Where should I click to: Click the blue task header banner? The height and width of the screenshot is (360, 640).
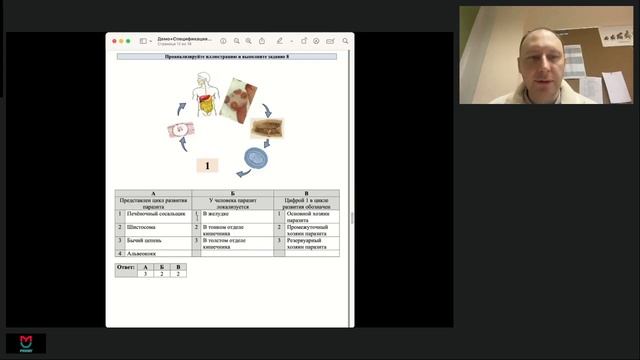click(227, 57)
